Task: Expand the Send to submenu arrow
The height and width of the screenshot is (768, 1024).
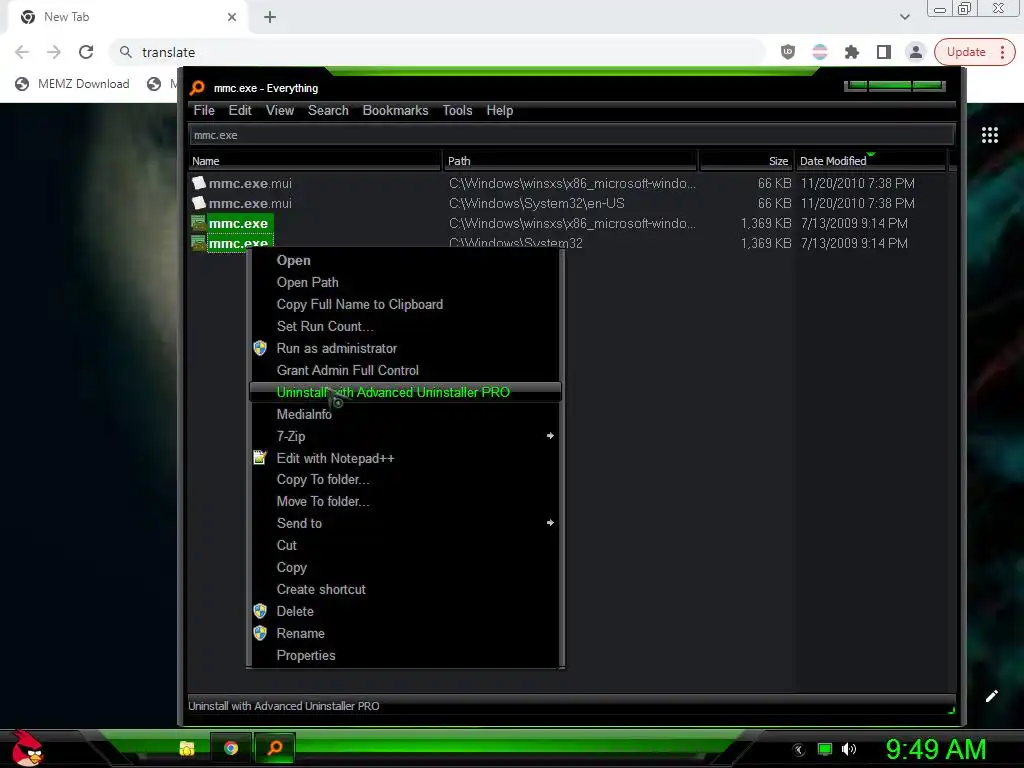Action: [x=550, y=522]
